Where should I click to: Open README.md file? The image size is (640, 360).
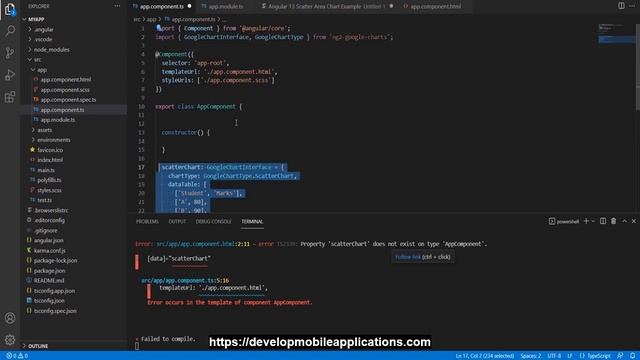[x=49, y=280]
